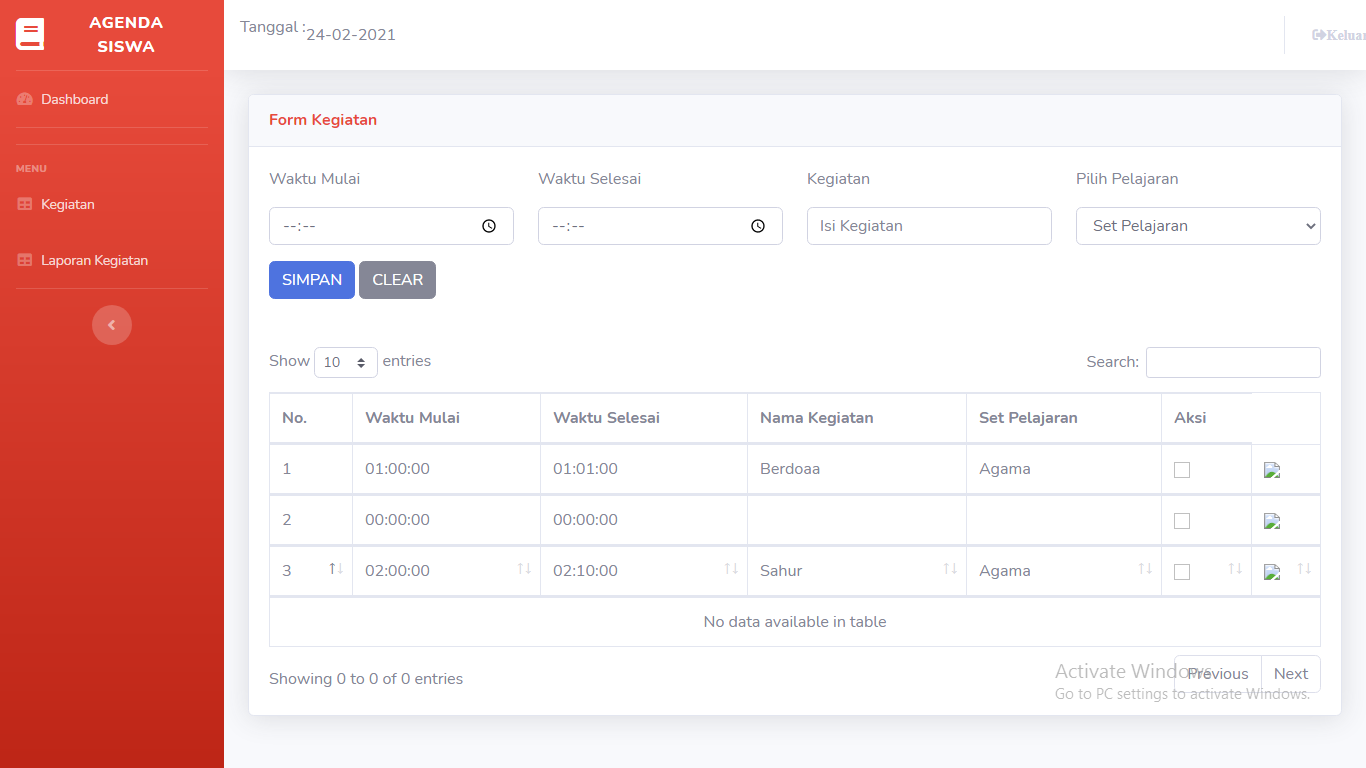Go to Previous page of table
1366x768 pixels.
point(1217,674)
